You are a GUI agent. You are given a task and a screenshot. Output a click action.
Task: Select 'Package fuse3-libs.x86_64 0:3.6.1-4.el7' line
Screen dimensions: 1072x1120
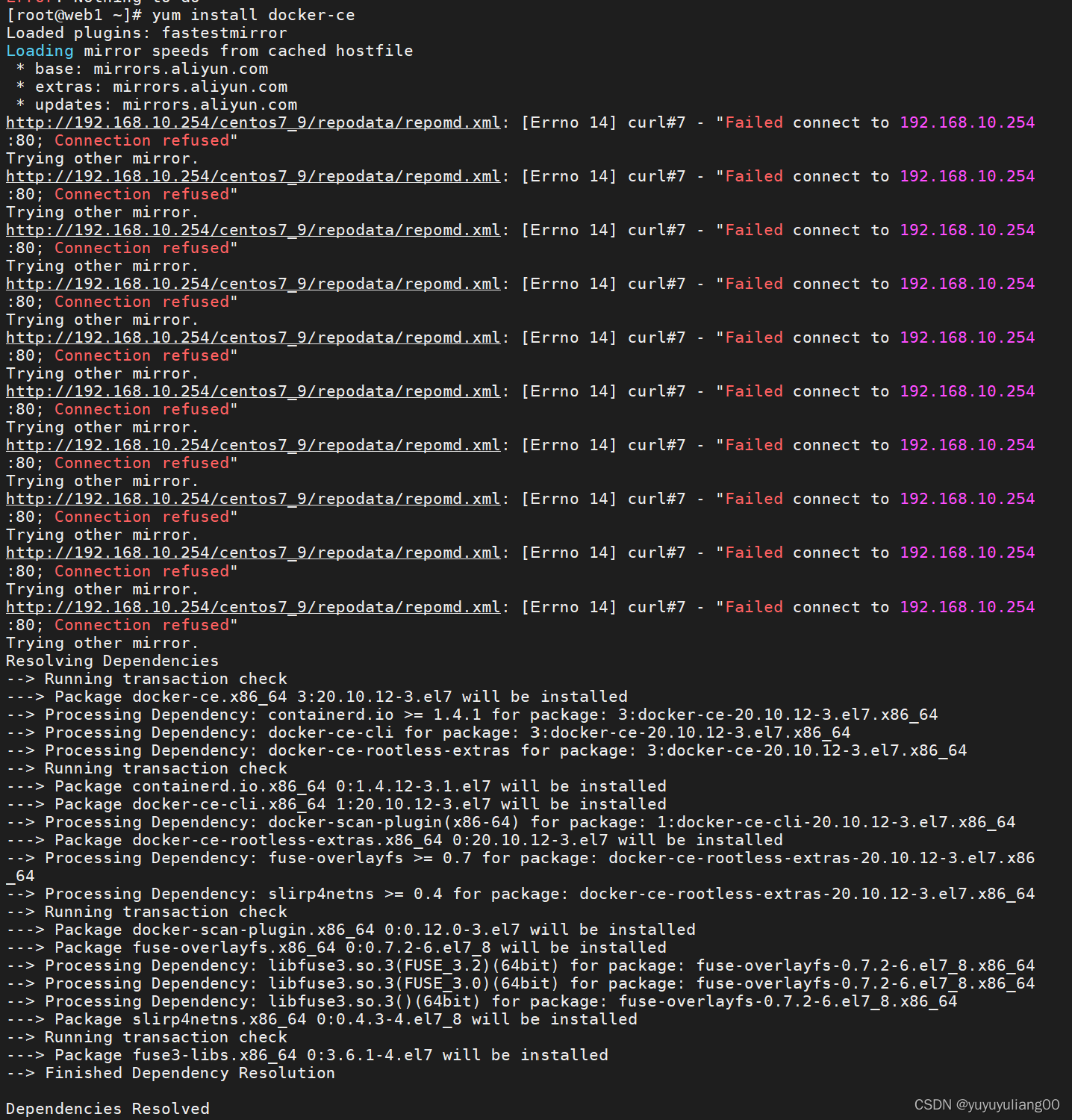(x=308, y=1055)
